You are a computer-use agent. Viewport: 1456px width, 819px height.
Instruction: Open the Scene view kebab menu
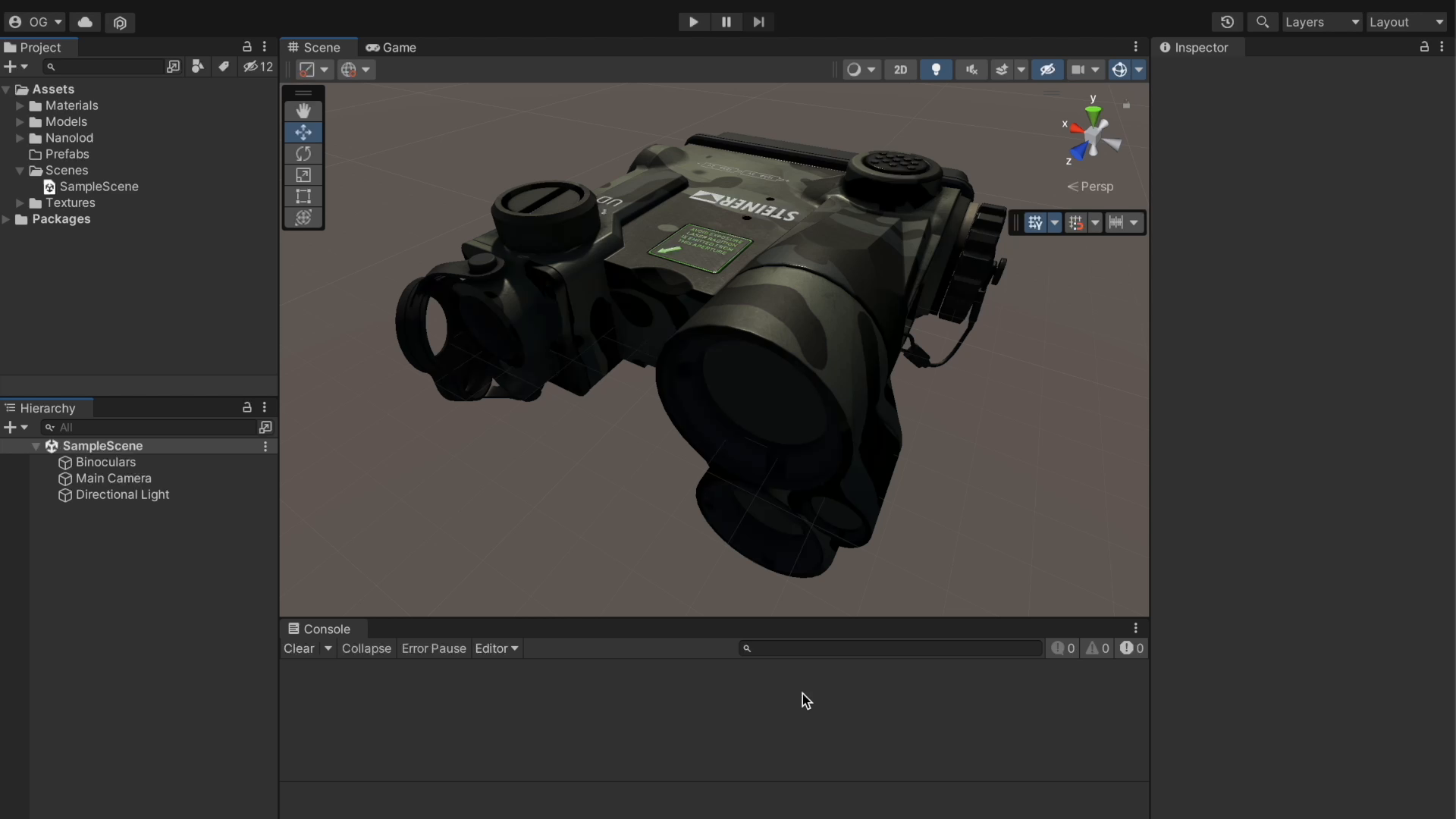[x=1135, y=47]
